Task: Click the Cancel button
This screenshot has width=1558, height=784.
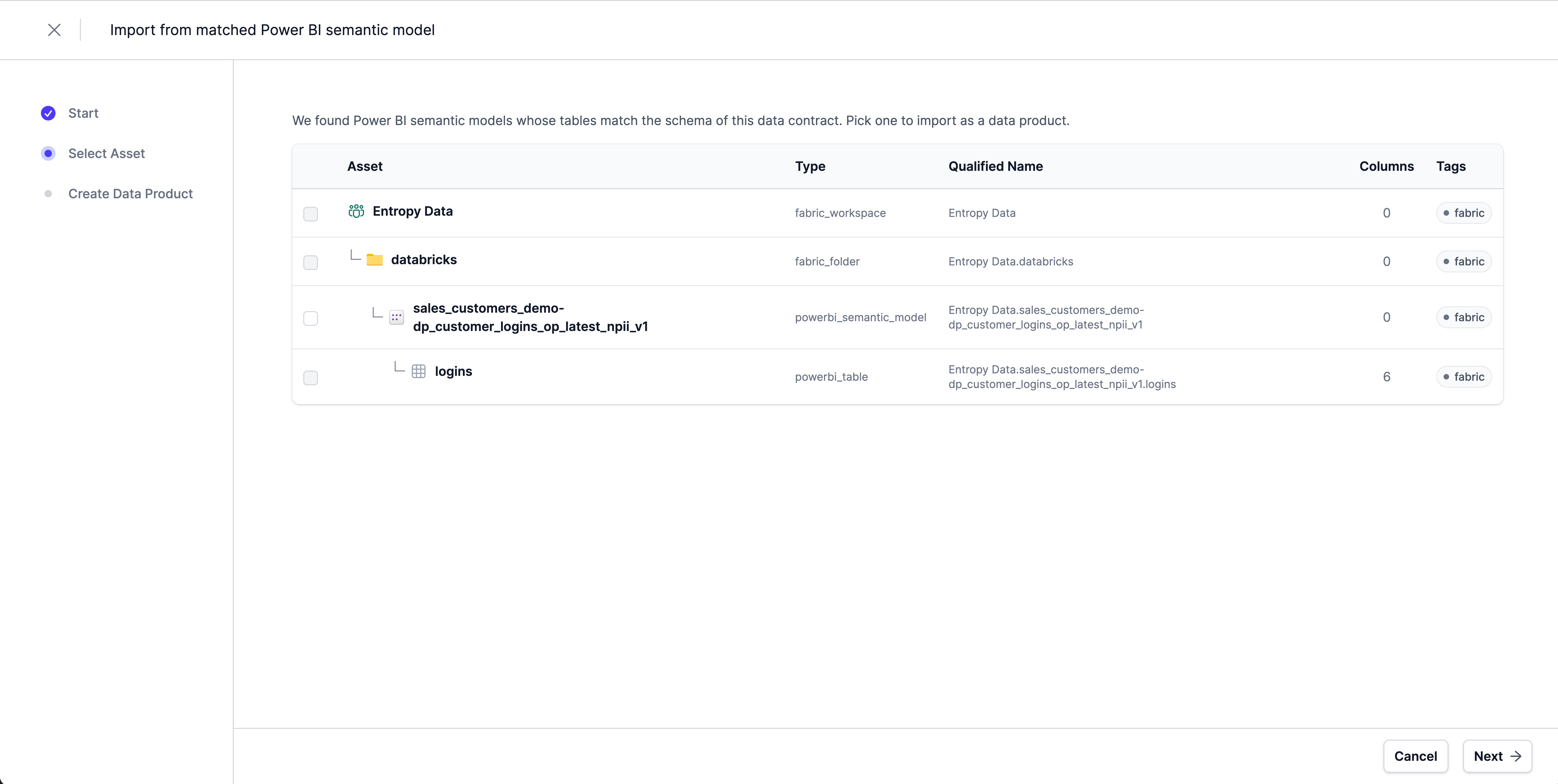Action: [1415, 756]
